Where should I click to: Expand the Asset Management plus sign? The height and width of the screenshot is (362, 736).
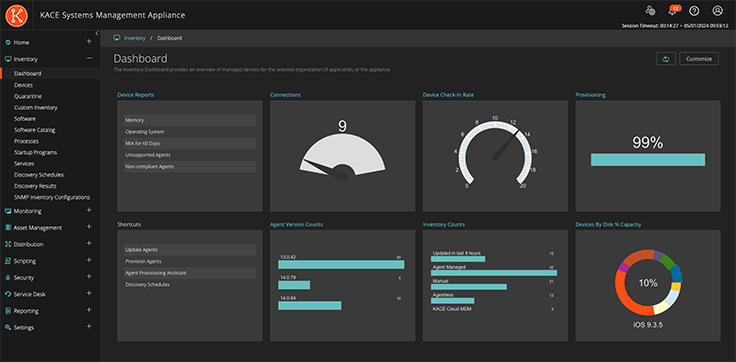[89, 227]
